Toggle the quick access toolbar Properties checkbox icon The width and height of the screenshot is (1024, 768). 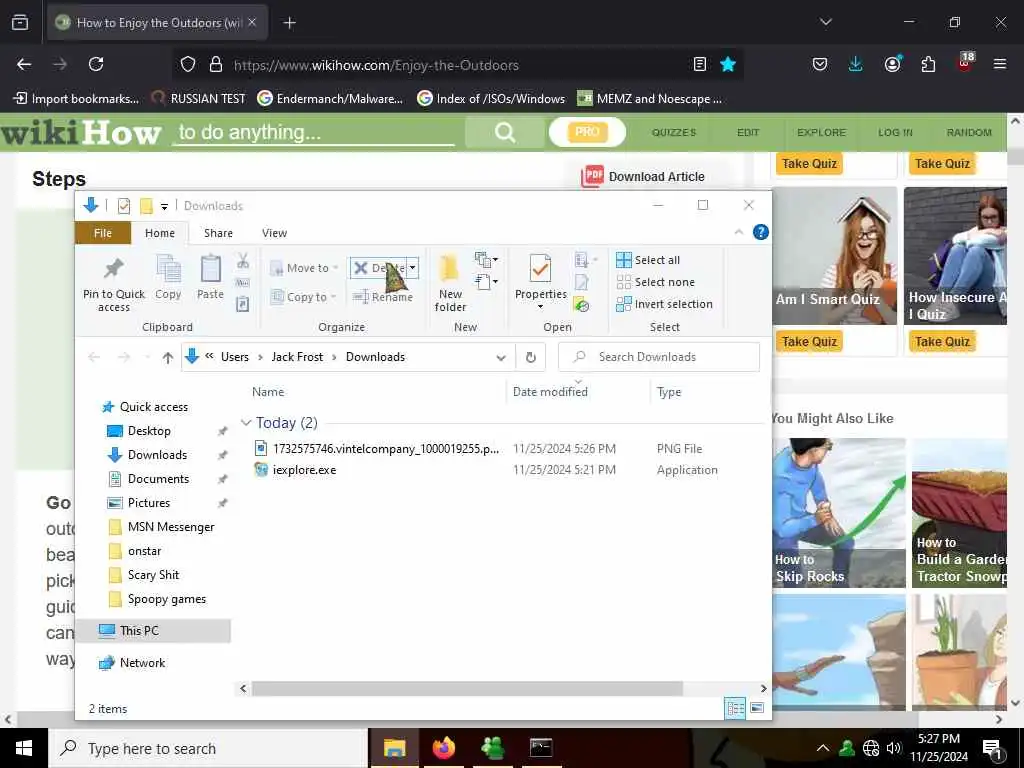(x=123, y=206)
